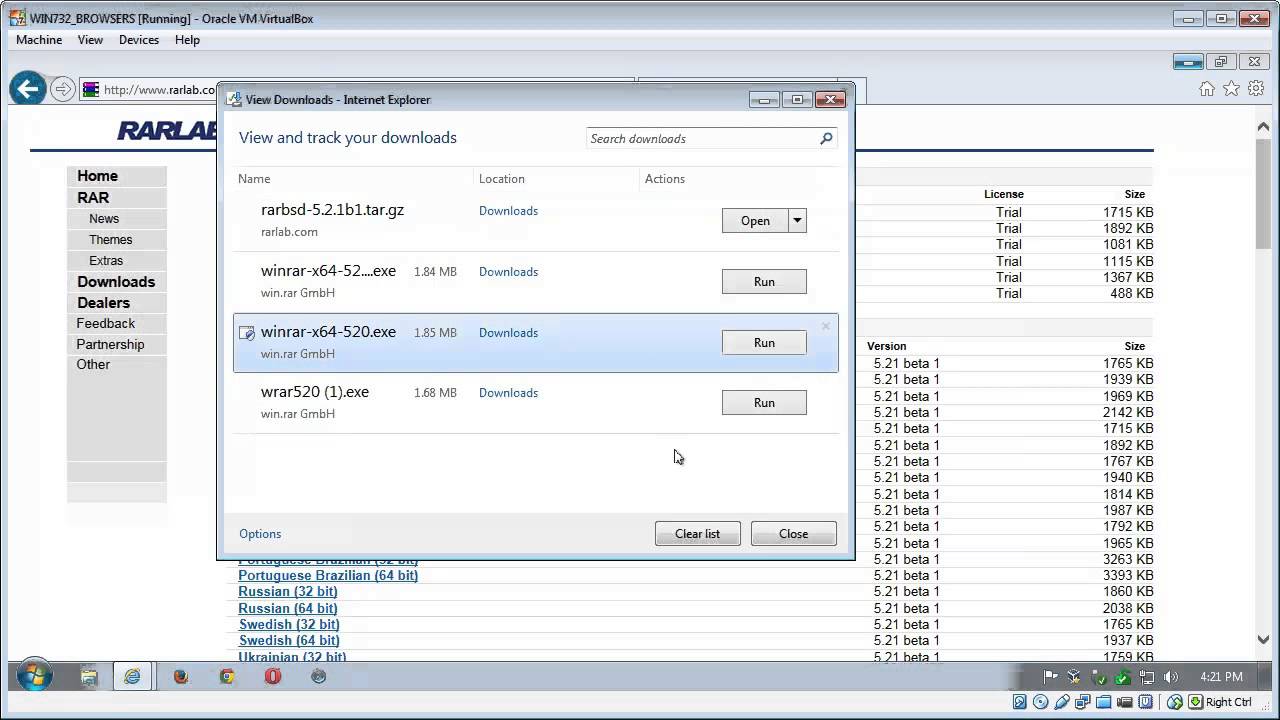Click Open for rarbsd-5.2.1b1.tar.gz
Image resolution: width=1280 pixels, height=720 pixels.
(755, 221)
